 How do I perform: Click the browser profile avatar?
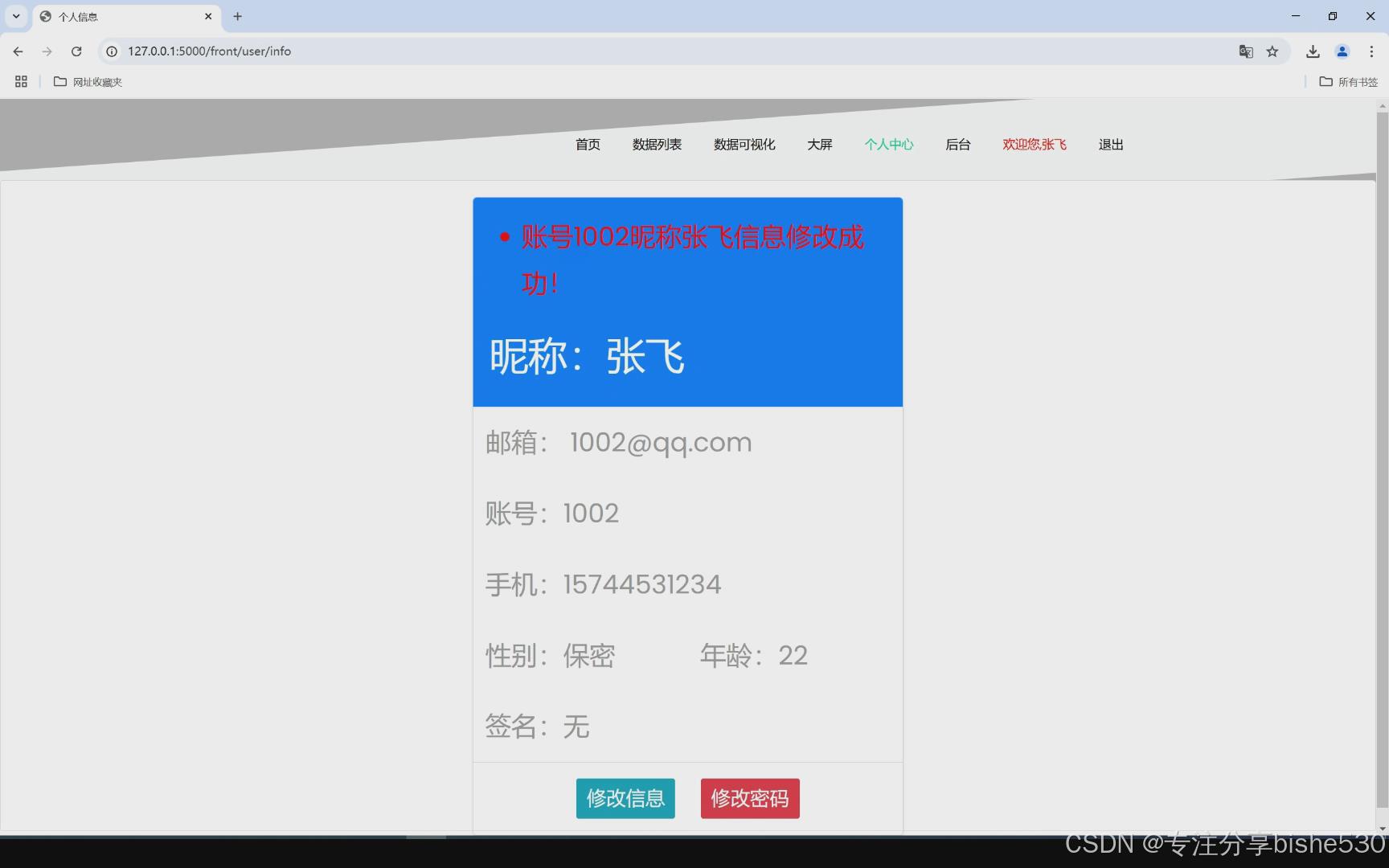(x=1341, y=51)
